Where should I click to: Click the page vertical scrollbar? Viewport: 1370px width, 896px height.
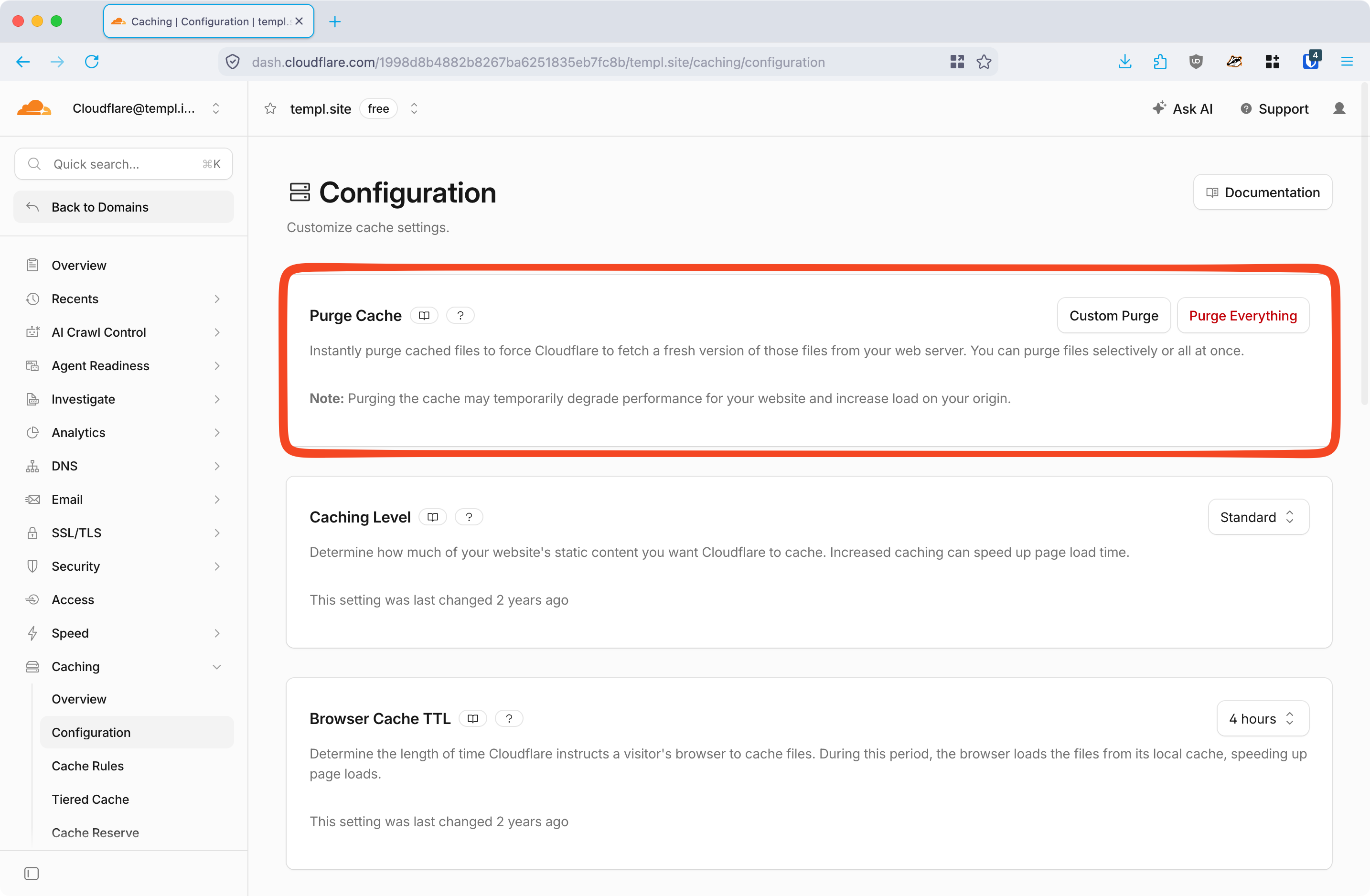pos(1364,245)
